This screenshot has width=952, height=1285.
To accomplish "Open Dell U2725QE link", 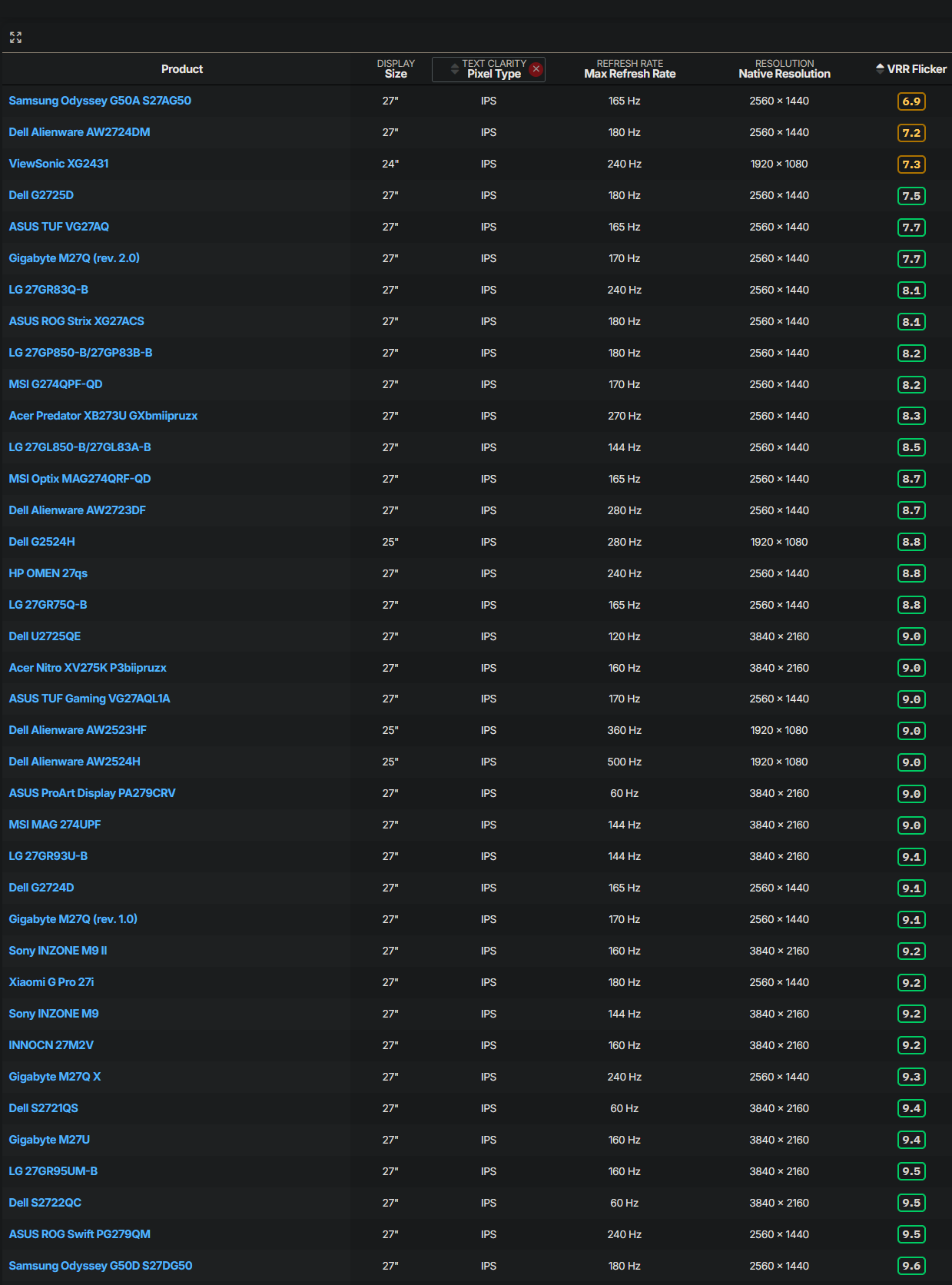I will click(x=45, y=636).
